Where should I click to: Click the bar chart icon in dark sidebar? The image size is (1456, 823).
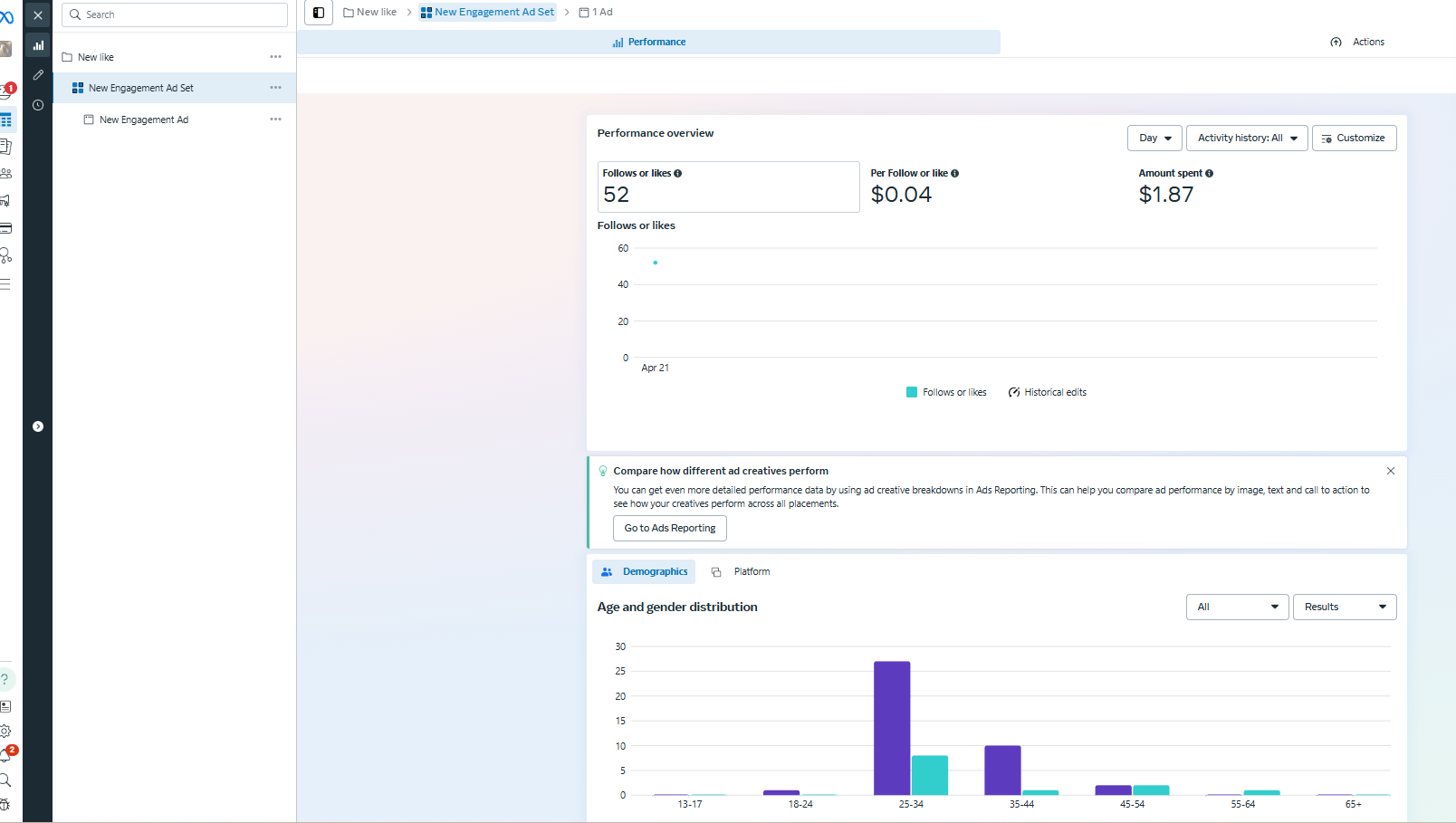point(38,45)
